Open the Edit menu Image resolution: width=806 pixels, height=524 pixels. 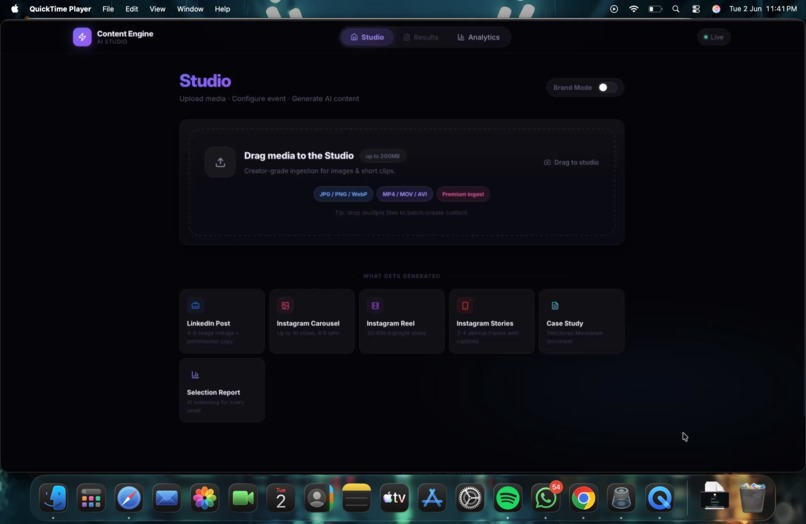(132, 9)
